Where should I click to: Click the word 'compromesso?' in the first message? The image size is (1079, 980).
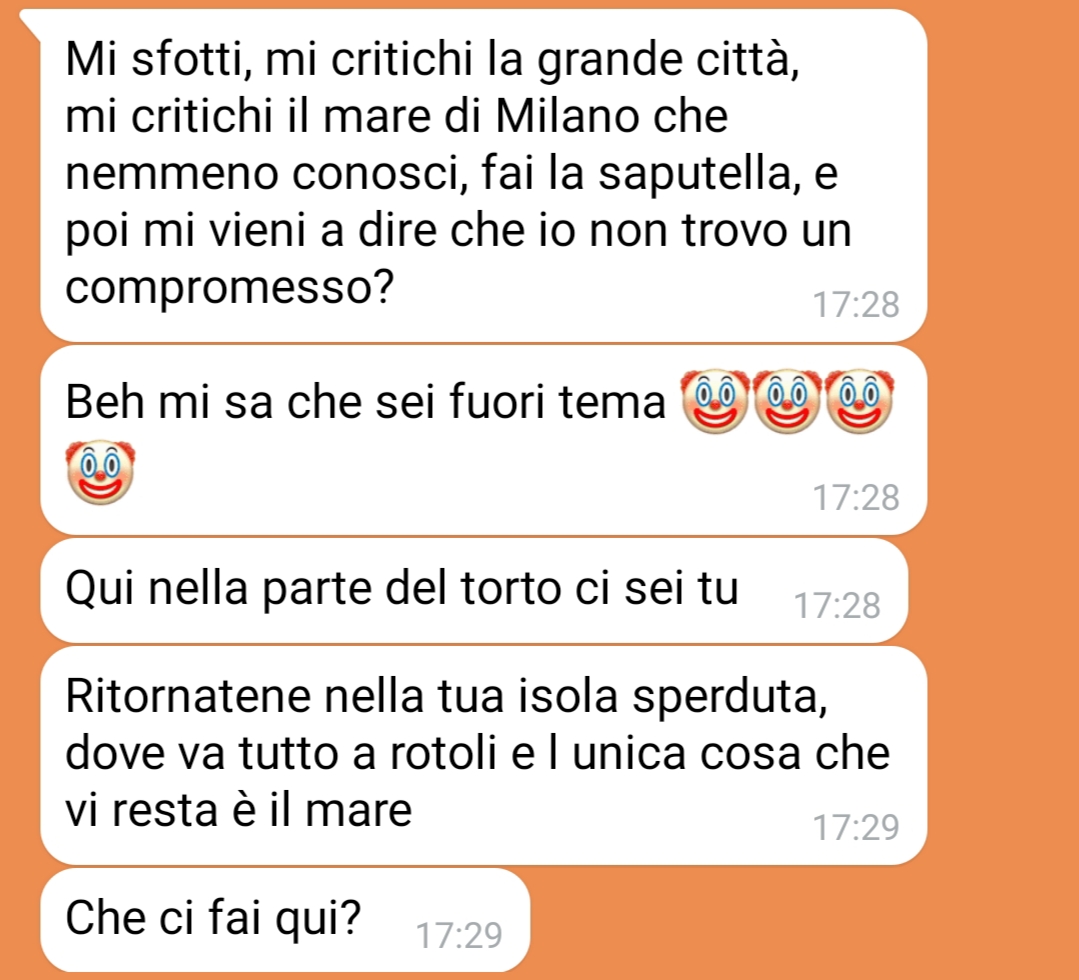229,288
